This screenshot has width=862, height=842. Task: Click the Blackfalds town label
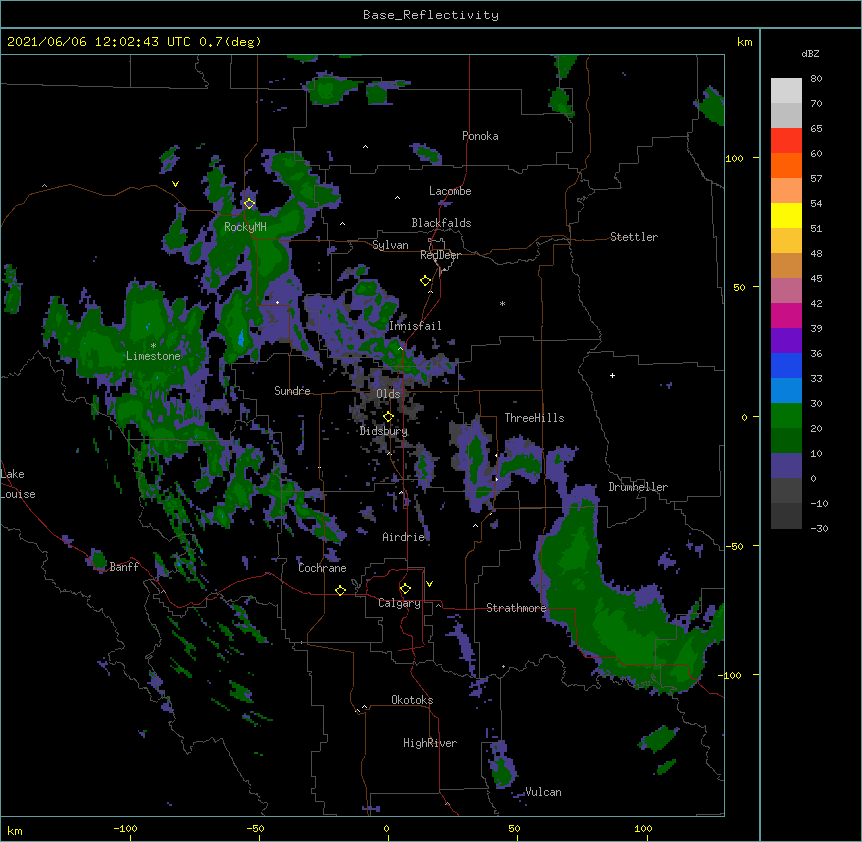pyautogui.click(x=441, y=223)
